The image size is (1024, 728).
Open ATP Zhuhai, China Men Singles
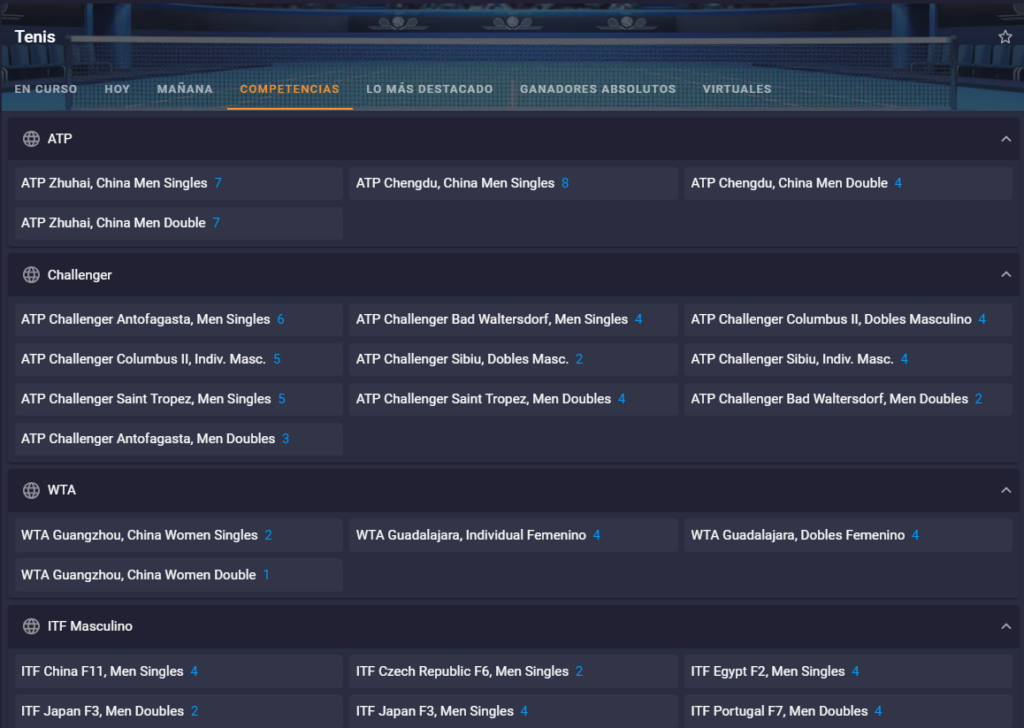178,183
